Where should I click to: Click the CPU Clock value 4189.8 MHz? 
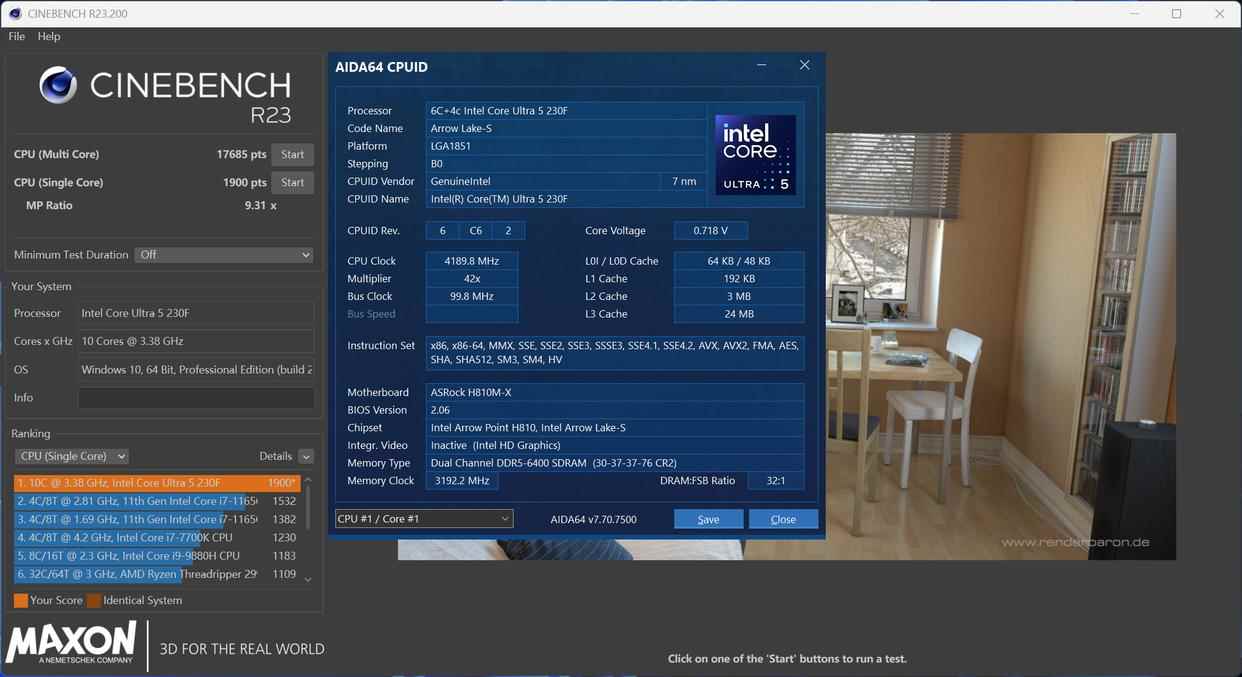coord(472,261)
